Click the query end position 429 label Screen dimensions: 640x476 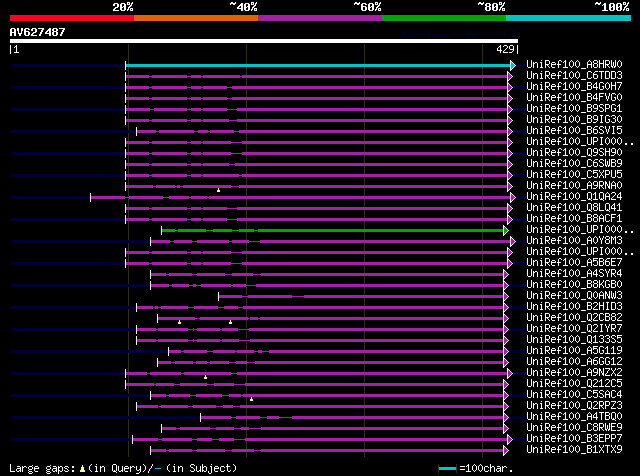coord(505,49)
